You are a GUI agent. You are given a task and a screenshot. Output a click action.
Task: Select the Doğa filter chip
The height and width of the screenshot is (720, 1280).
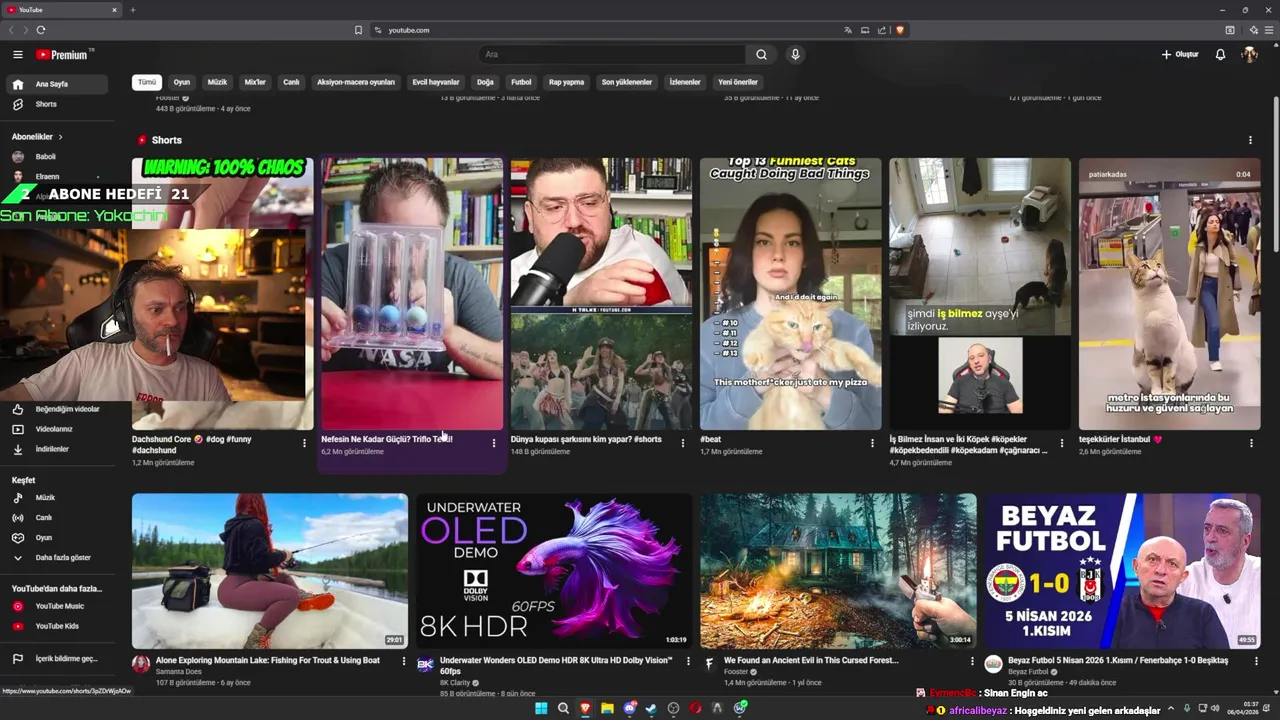click(x=485, y=82)
